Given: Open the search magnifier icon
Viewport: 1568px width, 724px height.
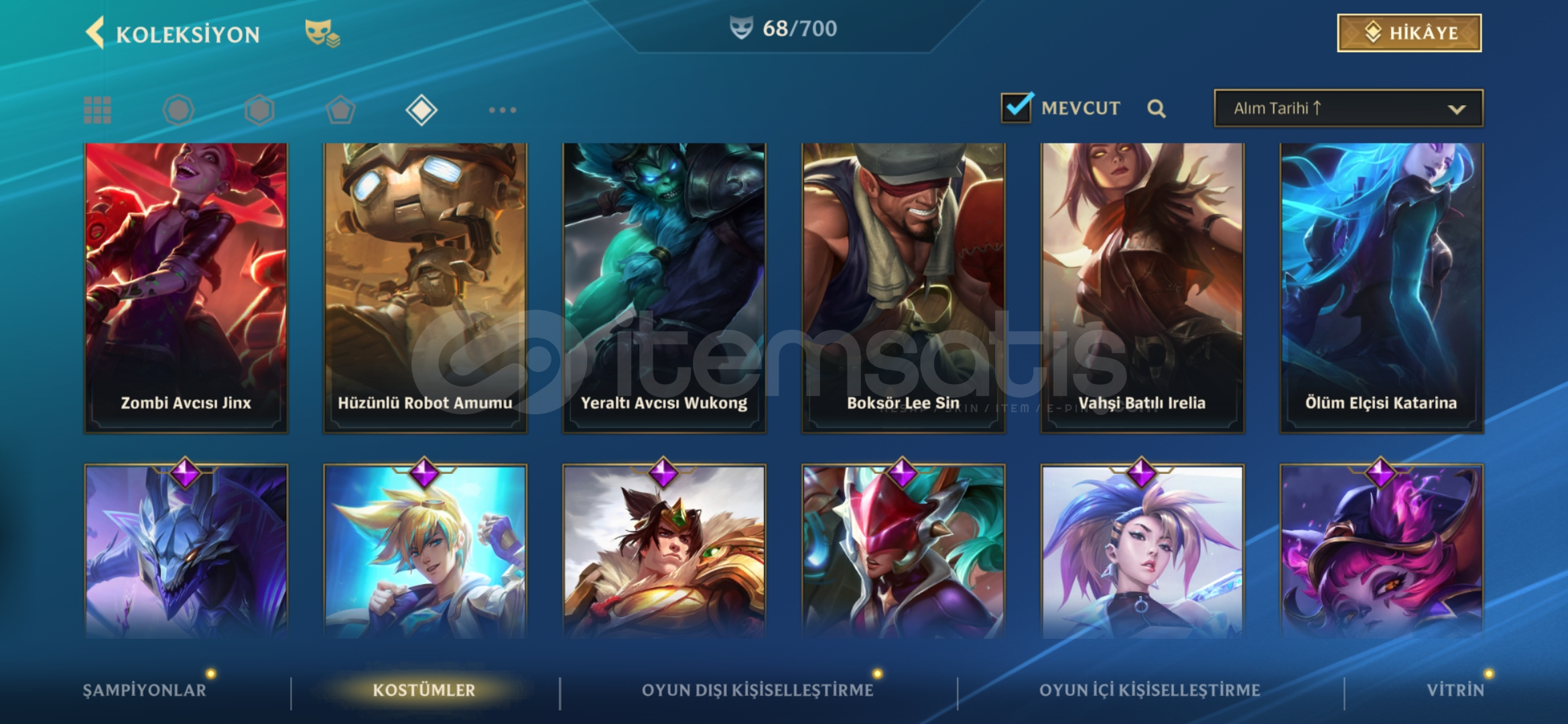Looking at the screenshot, I should [1156, 109].
